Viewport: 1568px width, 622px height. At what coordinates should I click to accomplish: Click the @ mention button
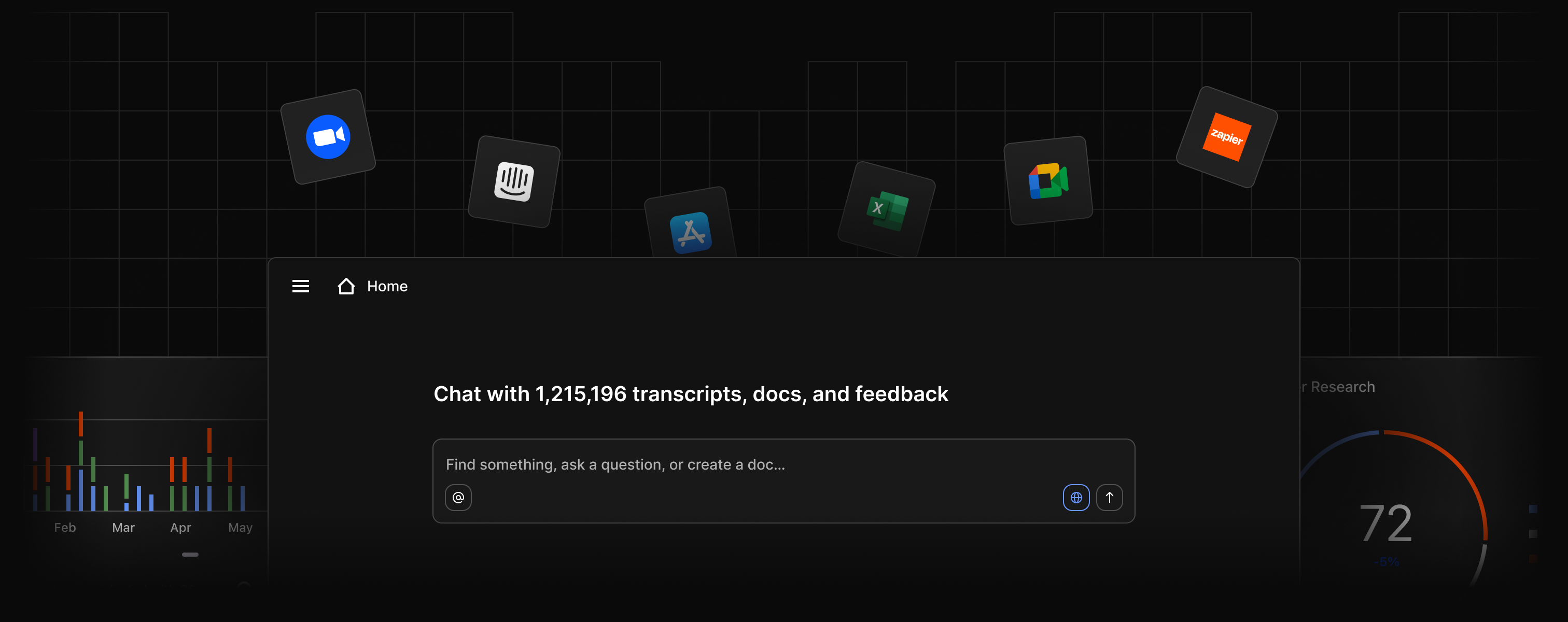(x=458, y=497)
